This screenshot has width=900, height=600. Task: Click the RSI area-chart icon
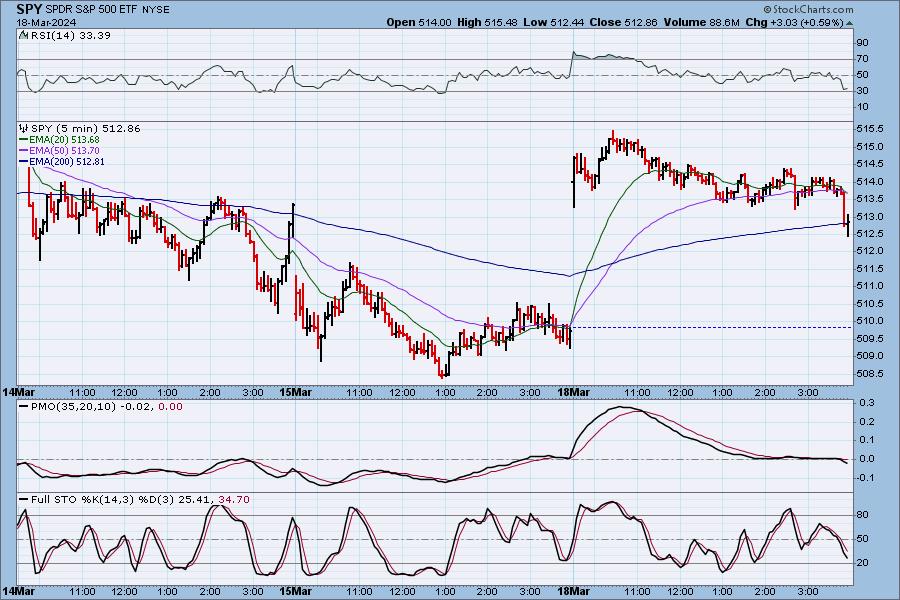click(x=24, y=35)
